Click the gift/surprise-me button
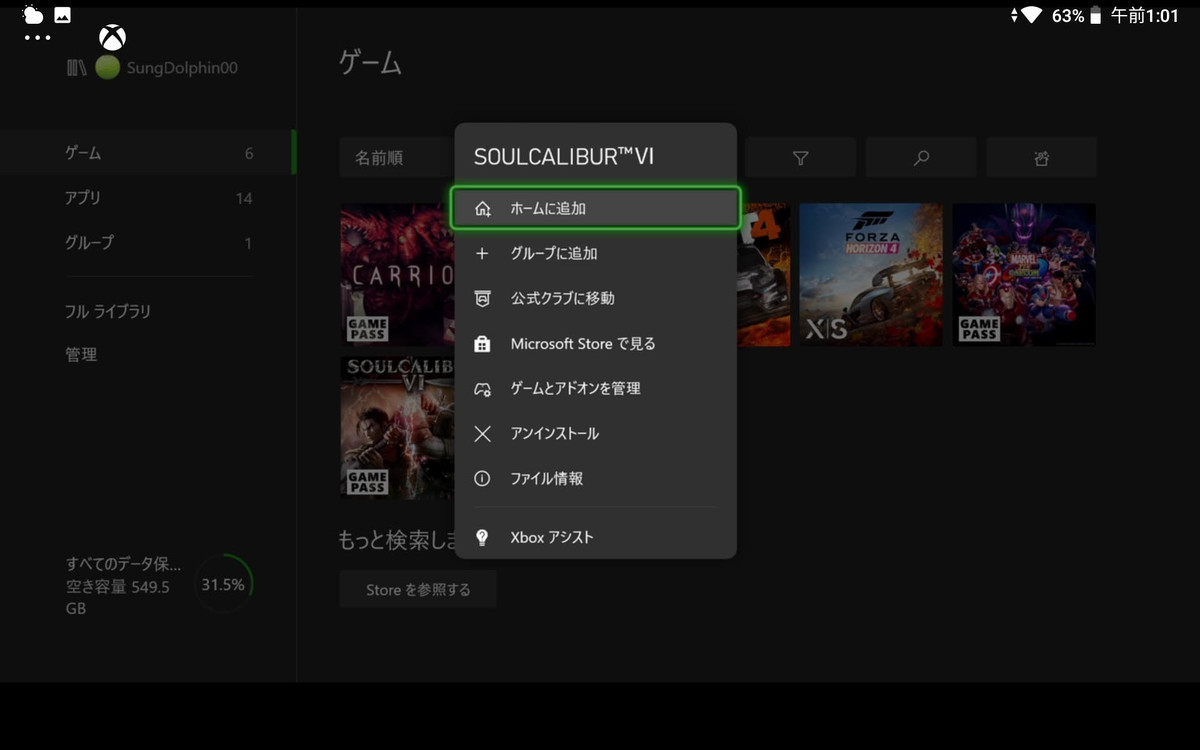 (x=1041, y=158)
